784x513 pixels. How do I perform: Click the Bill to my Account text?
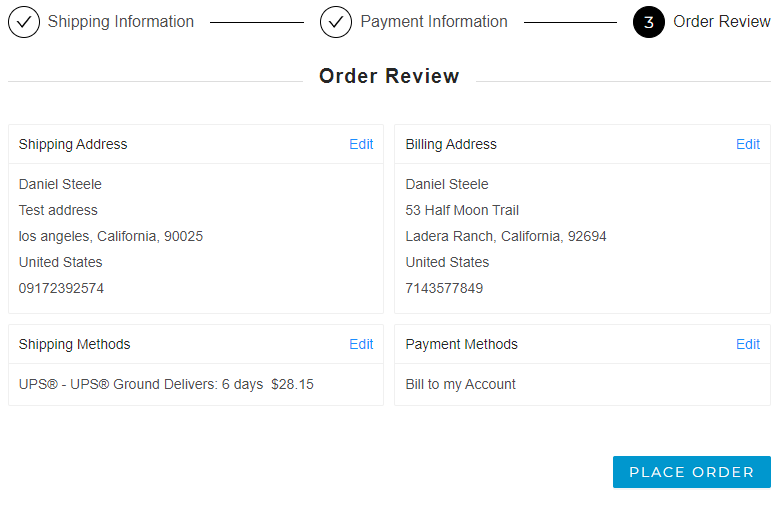(x=460, y=384)
